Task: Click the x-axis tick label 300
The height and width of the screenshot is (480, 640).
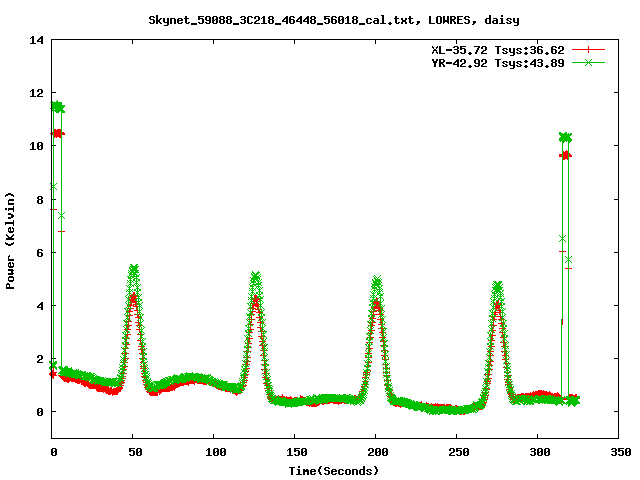Action: point(540,452)
